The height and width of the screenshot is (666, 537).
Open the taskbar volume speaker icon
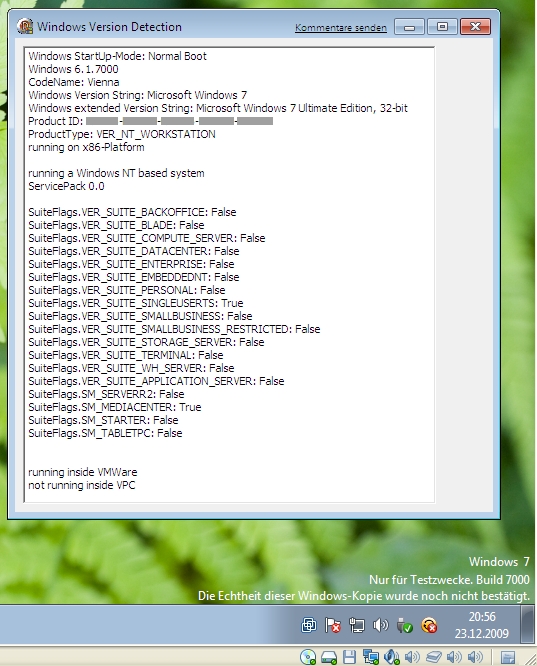pos(381,625)
